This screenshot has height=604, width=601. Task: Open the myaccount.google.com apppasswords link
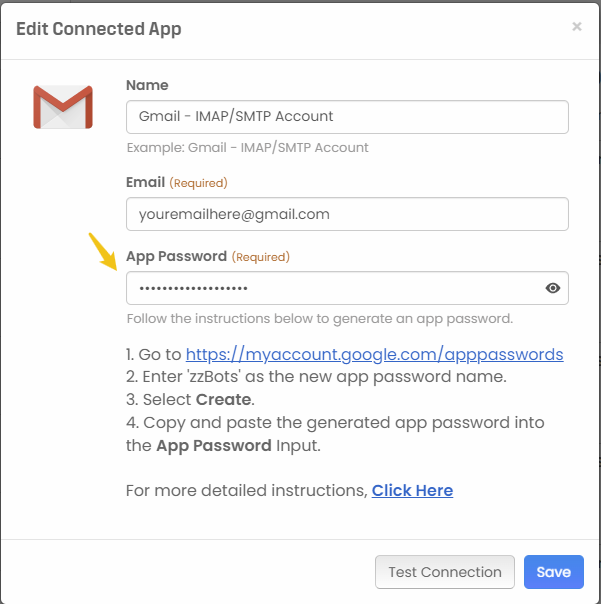(374, 354)
